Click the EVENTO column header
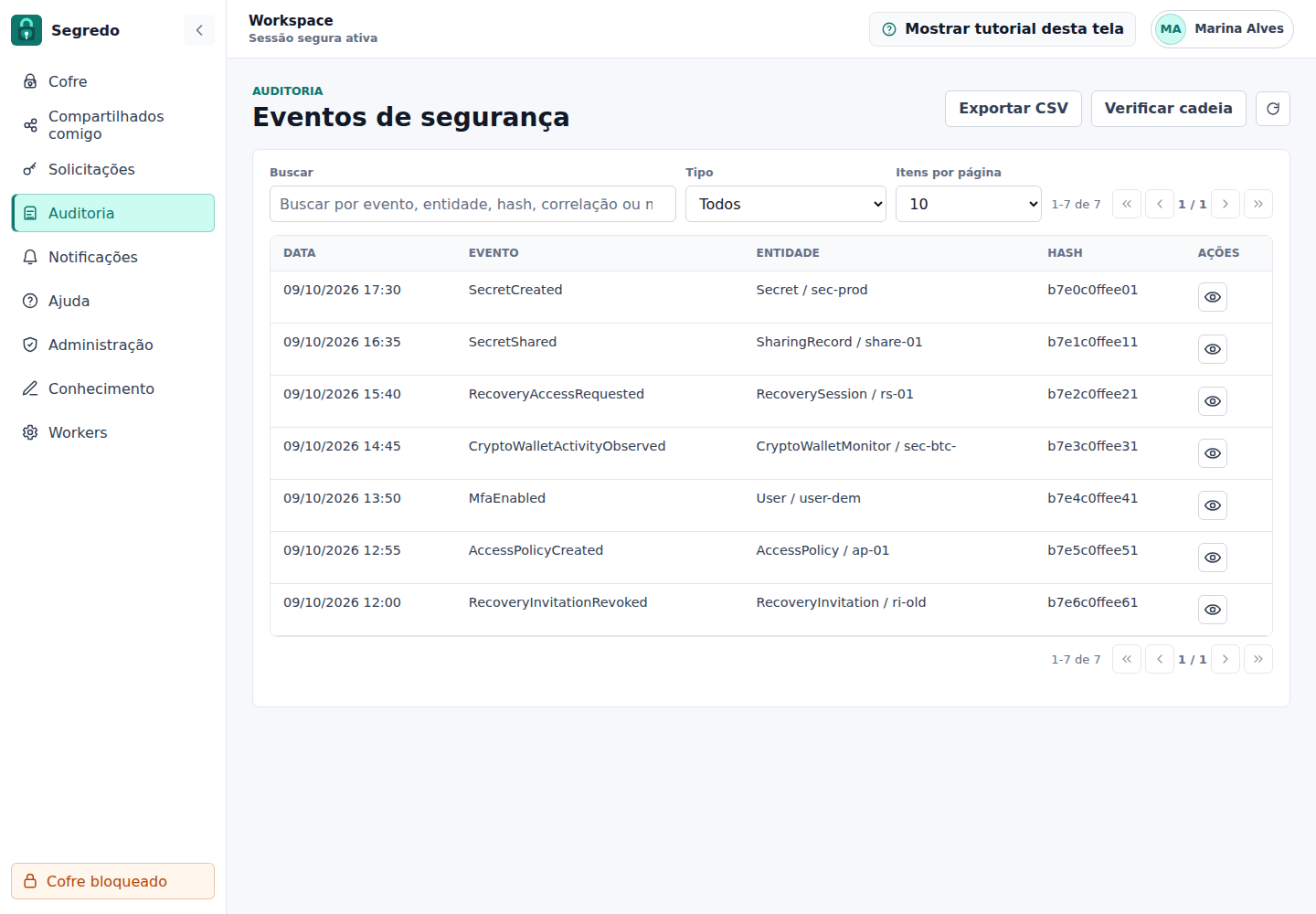Screen dimensions: 1316x914 pos(493,253)
